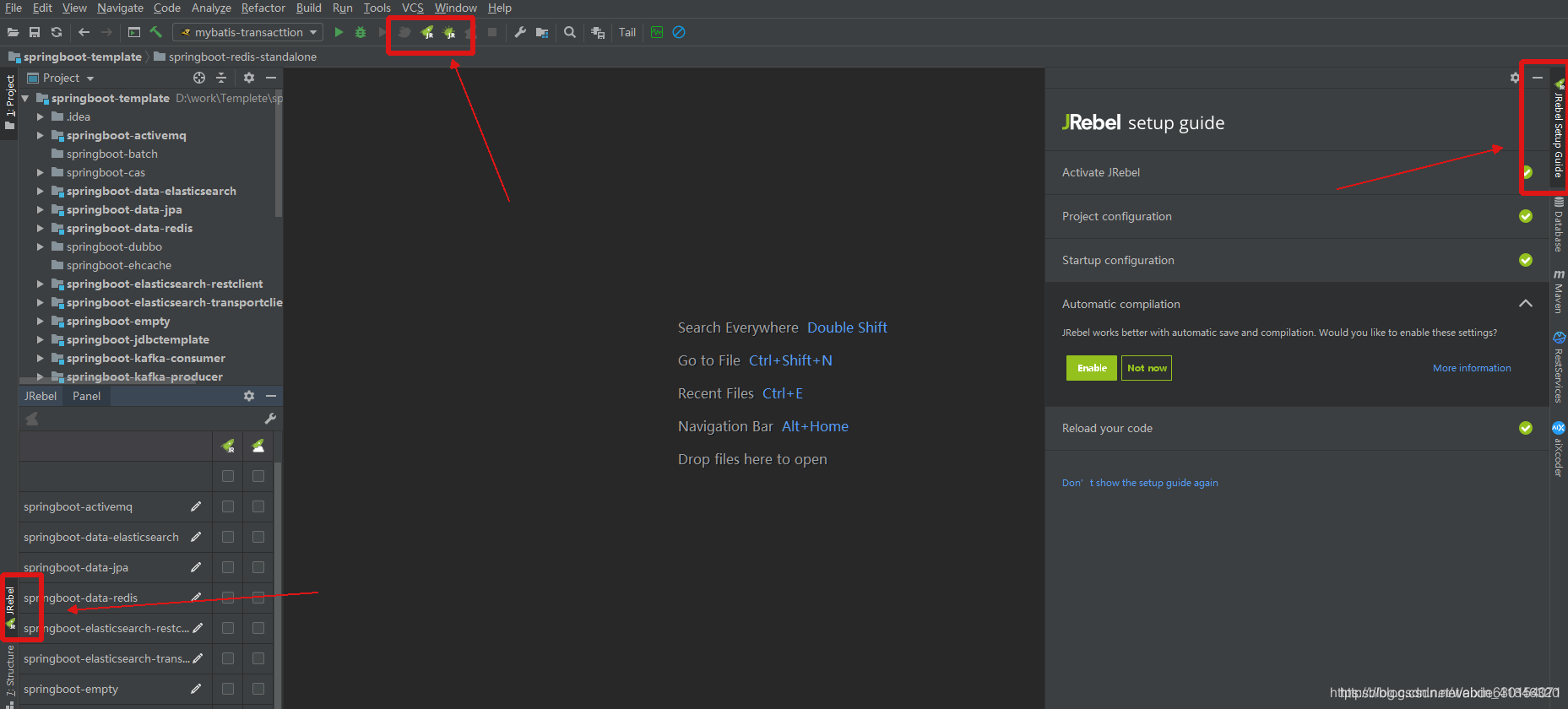Toggle remote server checkbox for springboot-data-elasticsearch
Screen dimensions: 1568x709
click(x=258, y=537)
